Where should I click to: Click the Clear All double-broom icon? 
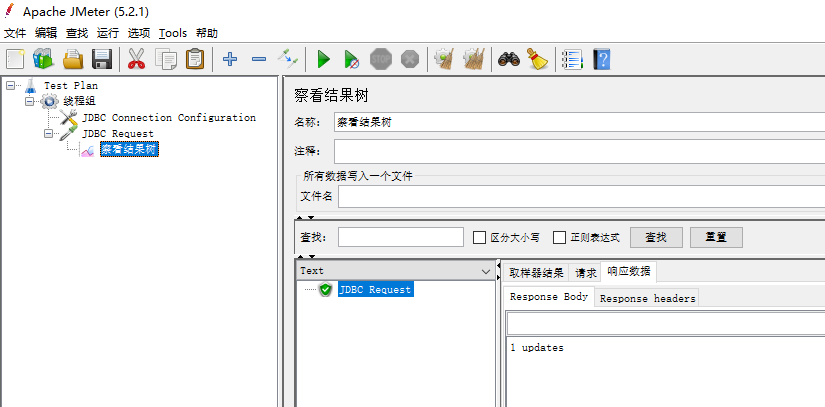pos(474,59)
